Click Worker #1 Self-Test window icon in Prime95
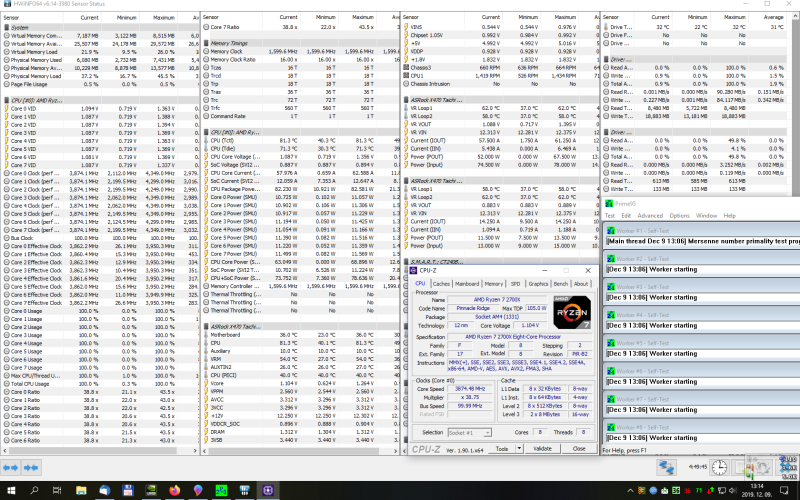This screenshot has width=800, height=500. (x=611, y=231)
